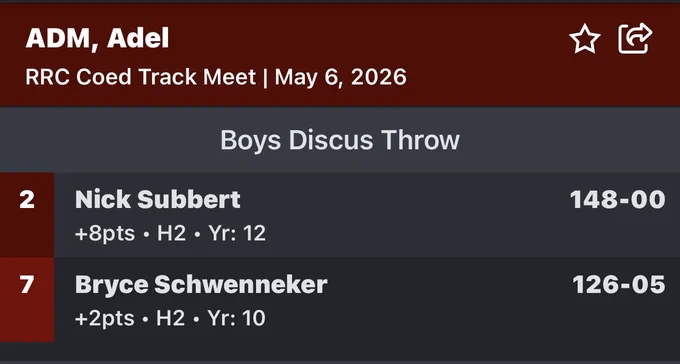This screenshot has height=364, width=680.
Task: Open RRC Coed Track Meet subtitle
Action: tap(141, 77)
